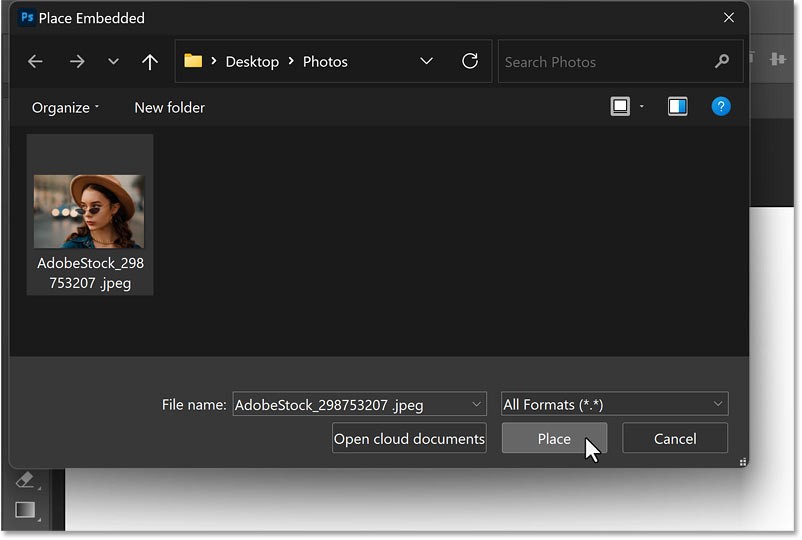Image resolution: width=802 pixels, height=540 pixels.
Task: Click the Place button
Action: click(x=554, y=438)
